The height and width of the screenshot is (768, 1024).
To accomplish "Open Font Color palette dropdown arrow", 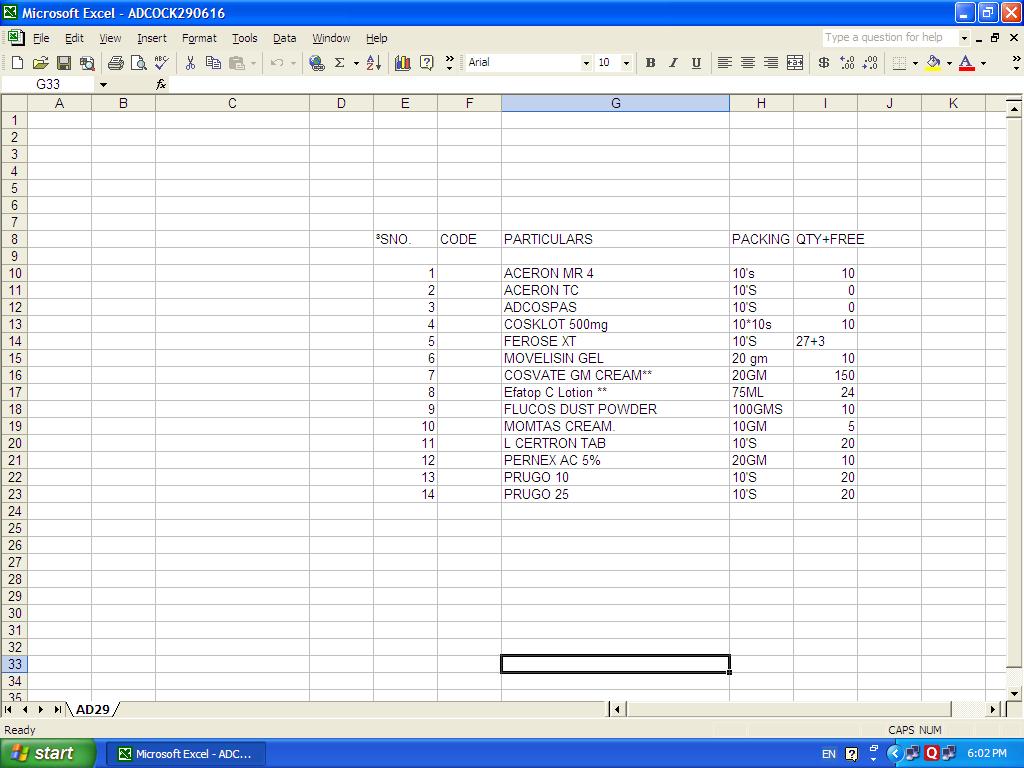I will (x=984, y=63).
